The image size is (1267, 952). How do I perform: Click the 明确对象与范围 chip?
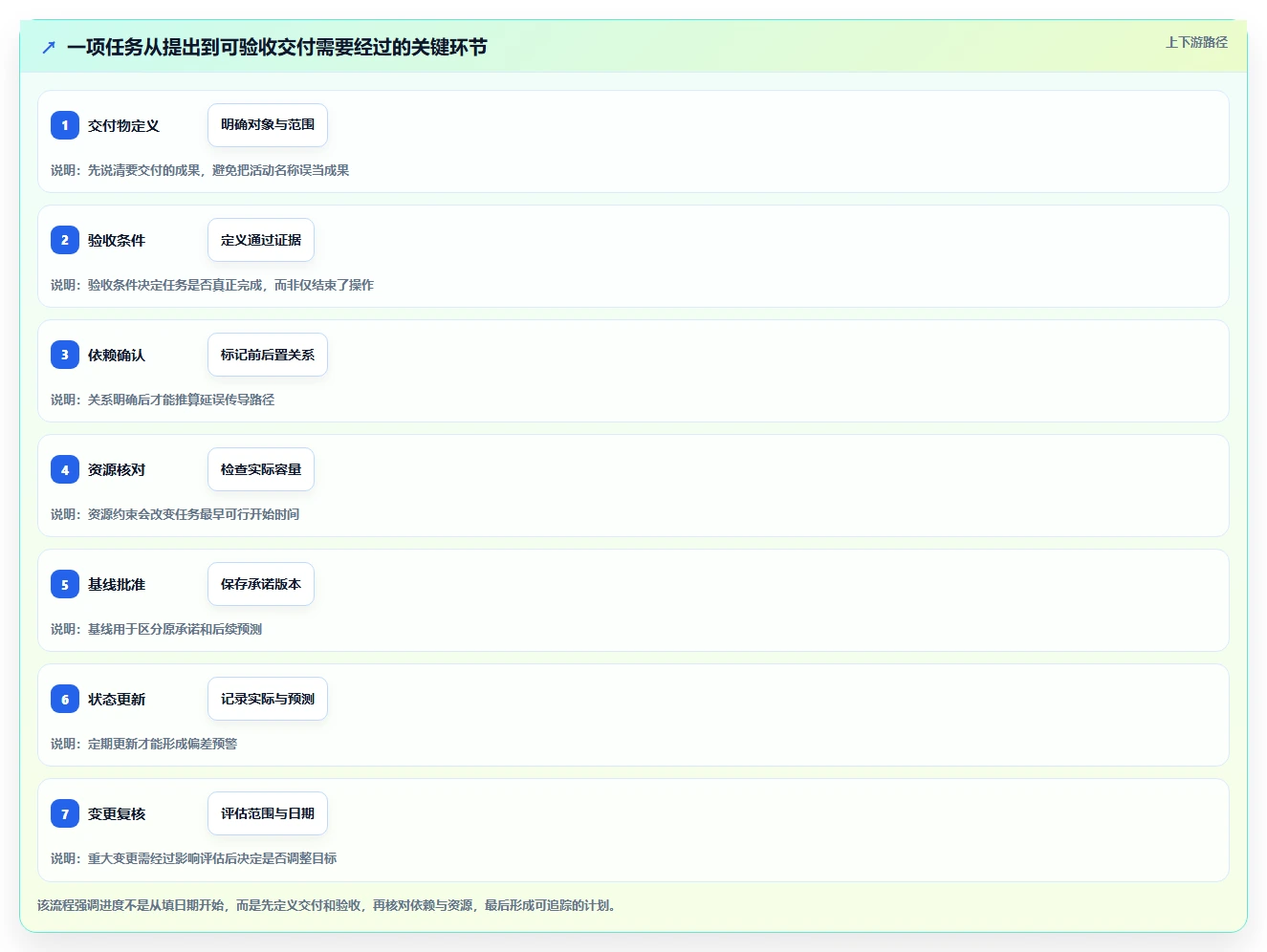tap(268, 125)
